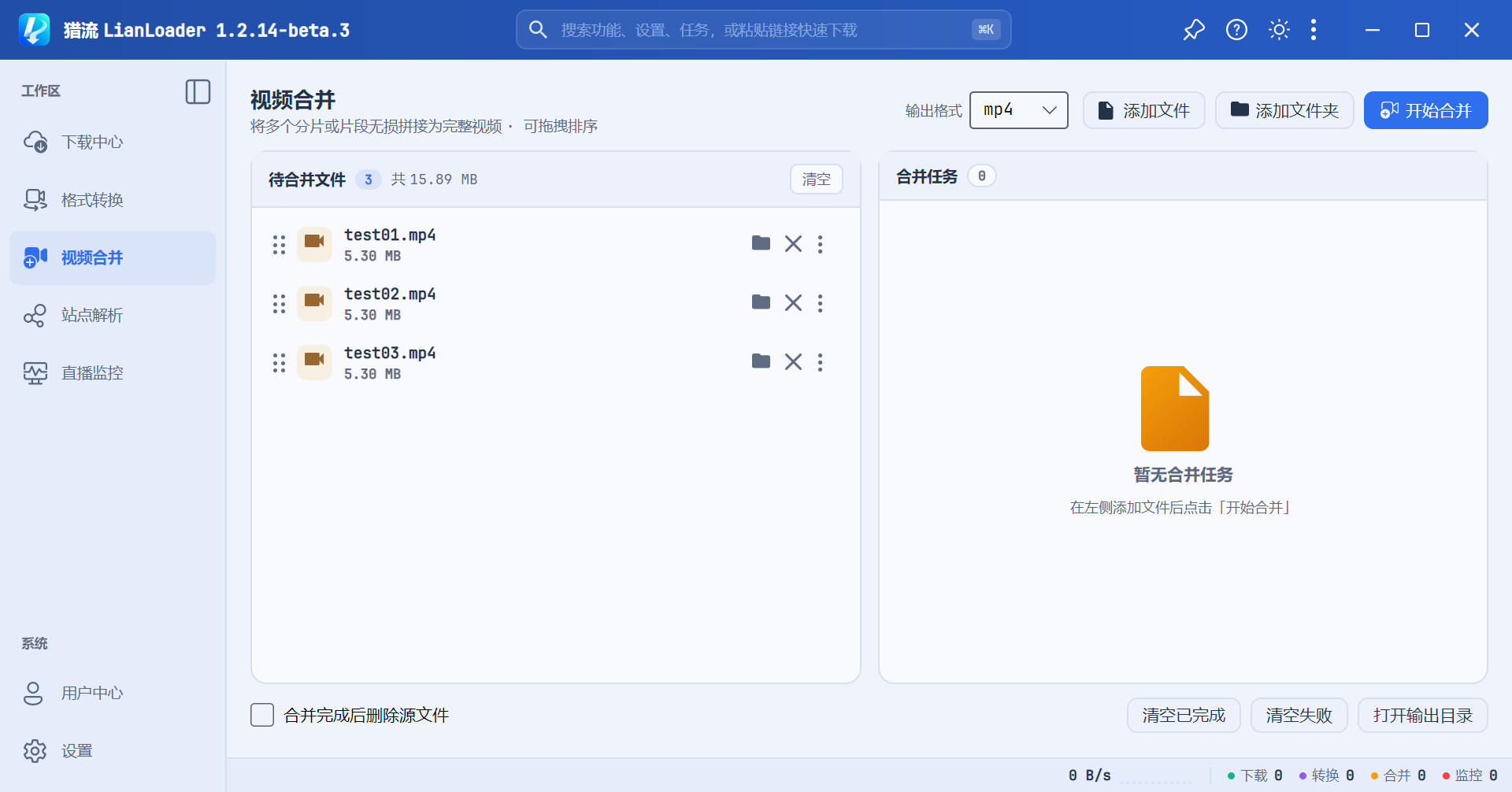The height and width of the screenshot is (792, 1512).
Task: Click the video icon of test01.mp4
Action: pyautogui.click(x=314, y=244)
